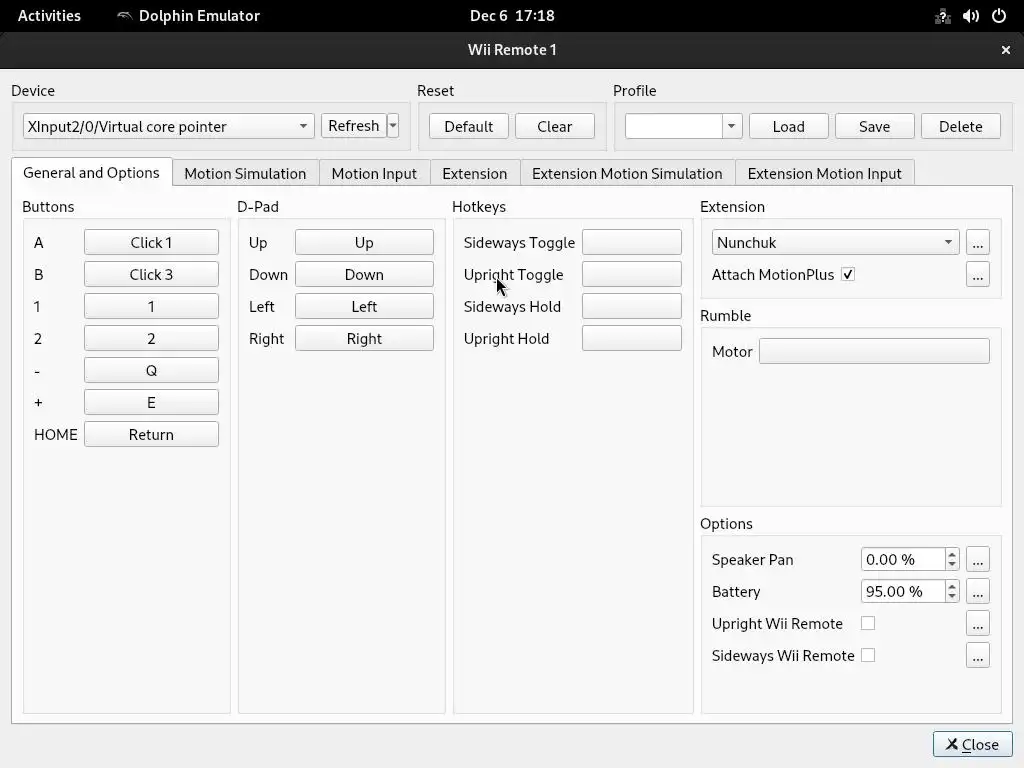The width and height of the screenshot is (1024, 768).
Task: Click the Default reset button
Action: (x=468, y=126)
